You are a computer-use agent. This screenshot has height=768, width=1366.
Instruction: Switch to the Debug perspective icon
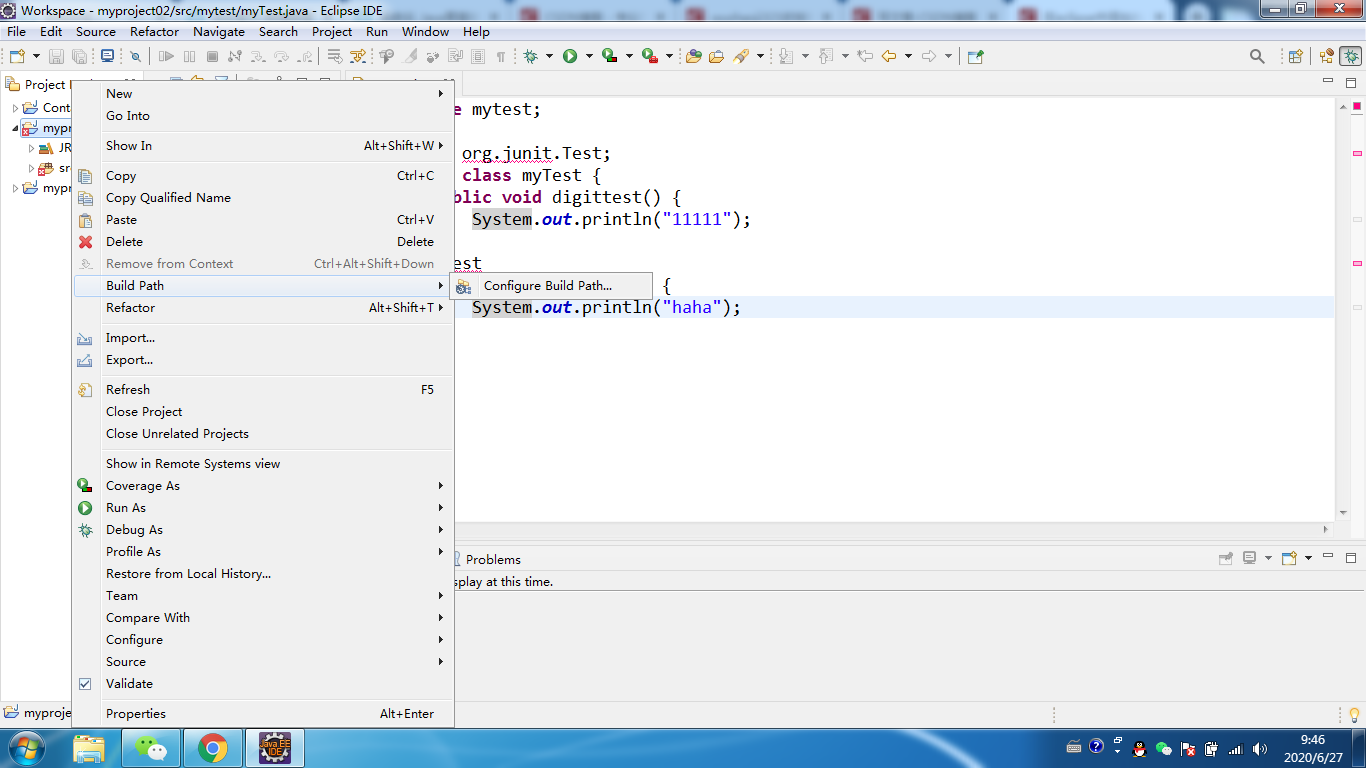[1350, 57]
